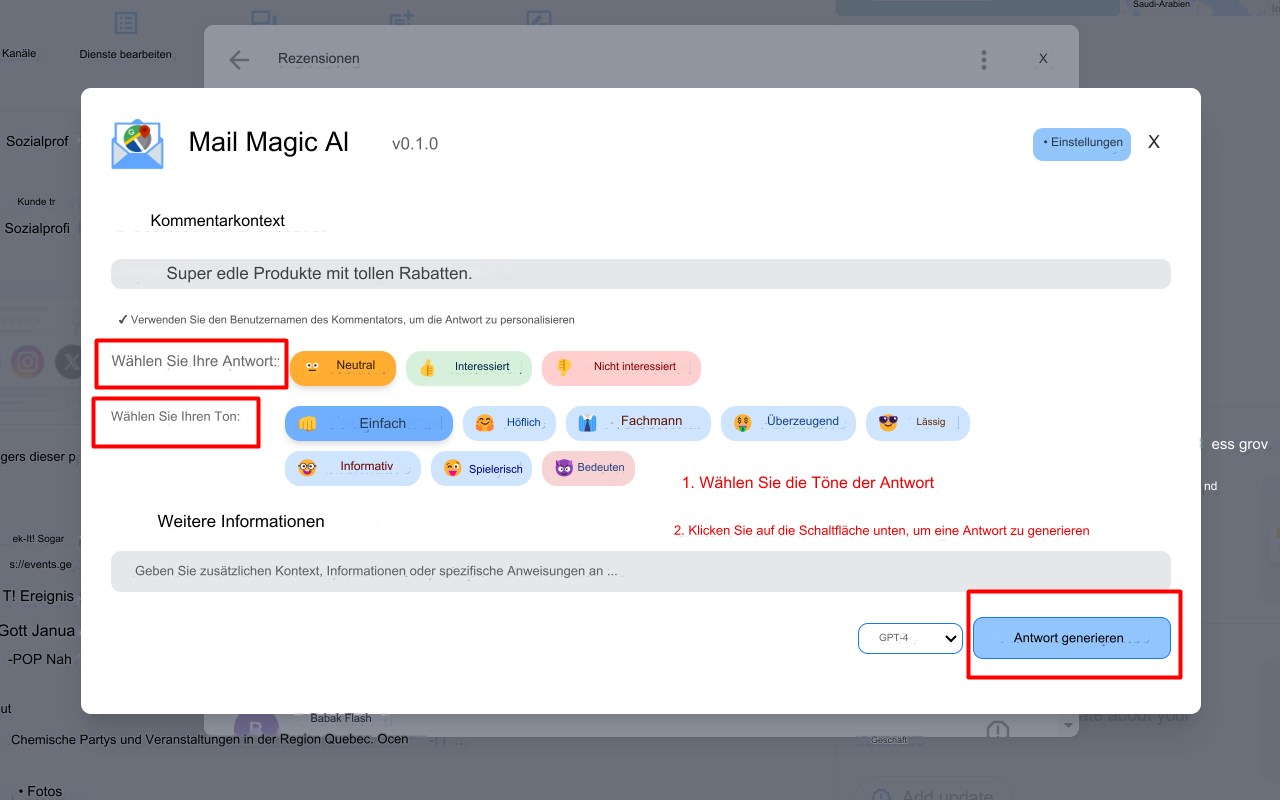Toggle the username personalization checkmark
Screen dimensions: 1280x800
tap(123, 320)
